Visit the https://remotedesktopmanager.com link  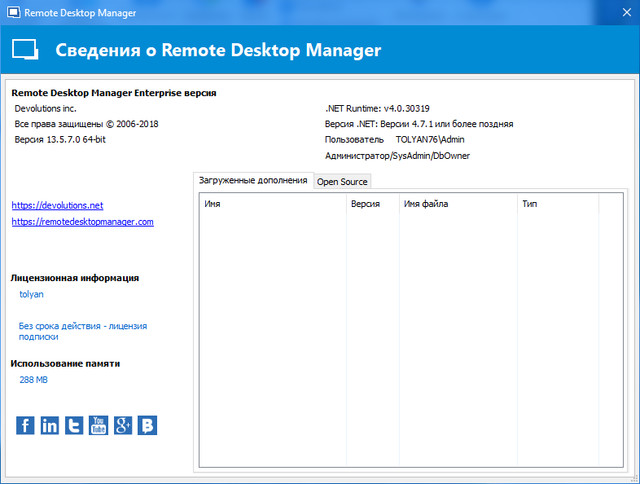point(82,222)
